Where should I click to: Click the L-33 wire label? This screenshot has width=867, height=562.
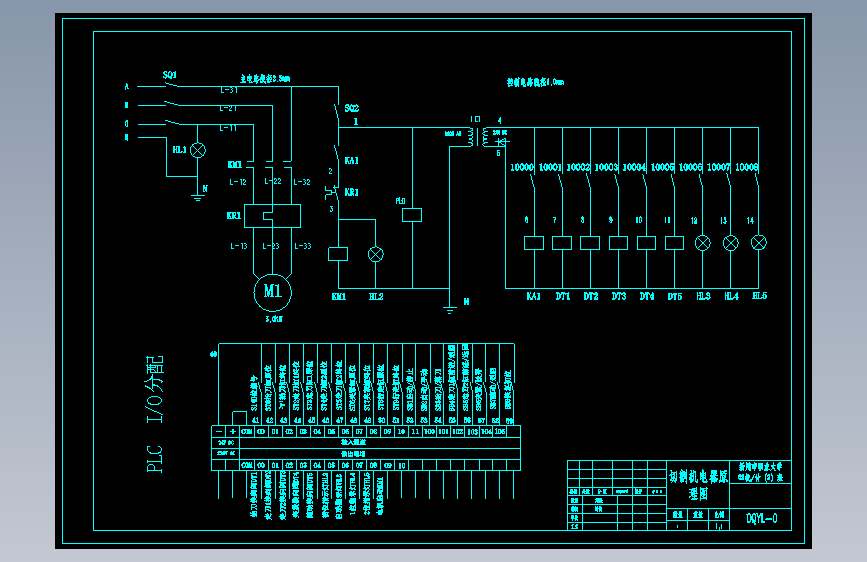[303, 246]
